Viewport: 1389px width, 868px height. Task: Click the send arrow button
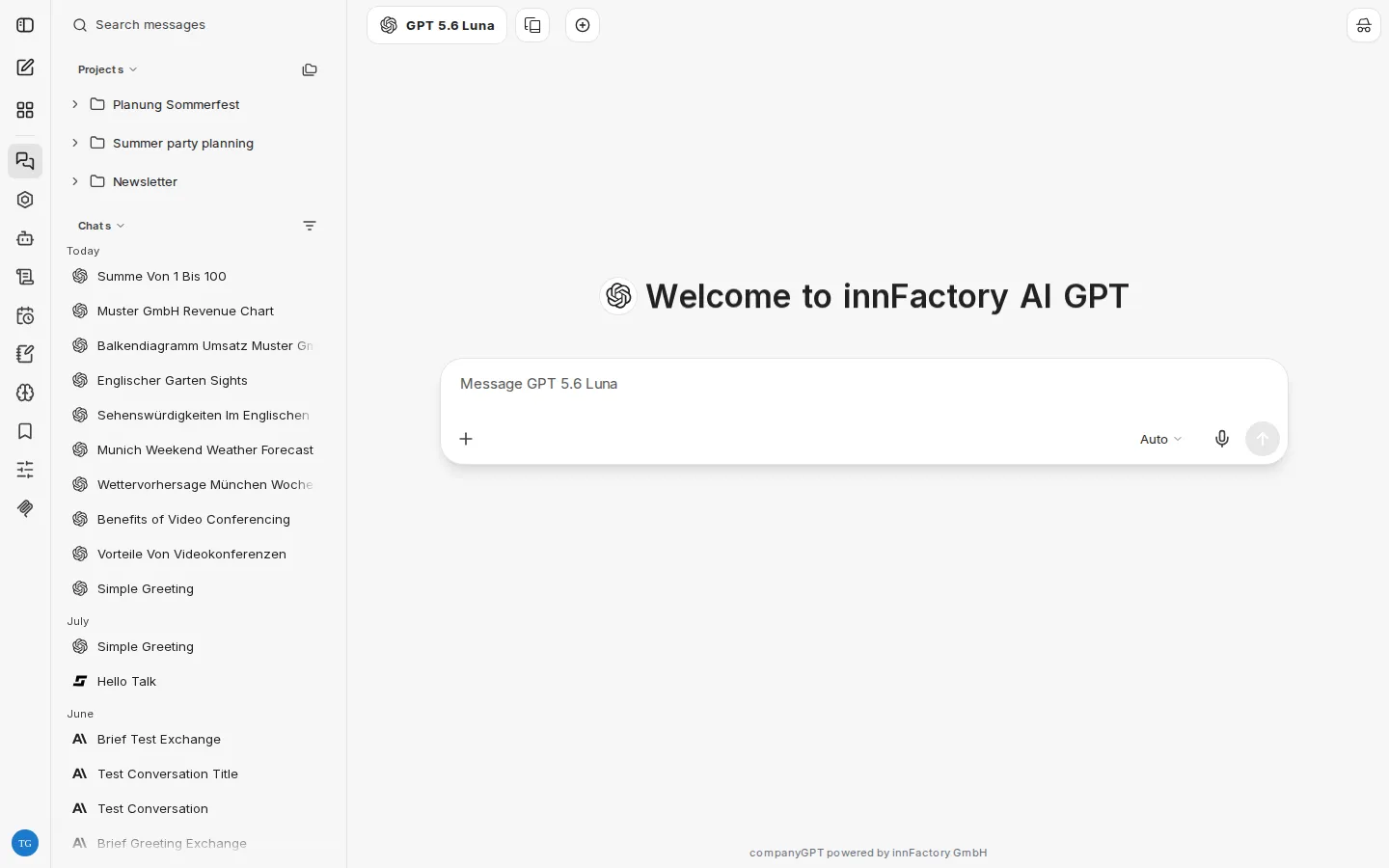point(1263,439)
